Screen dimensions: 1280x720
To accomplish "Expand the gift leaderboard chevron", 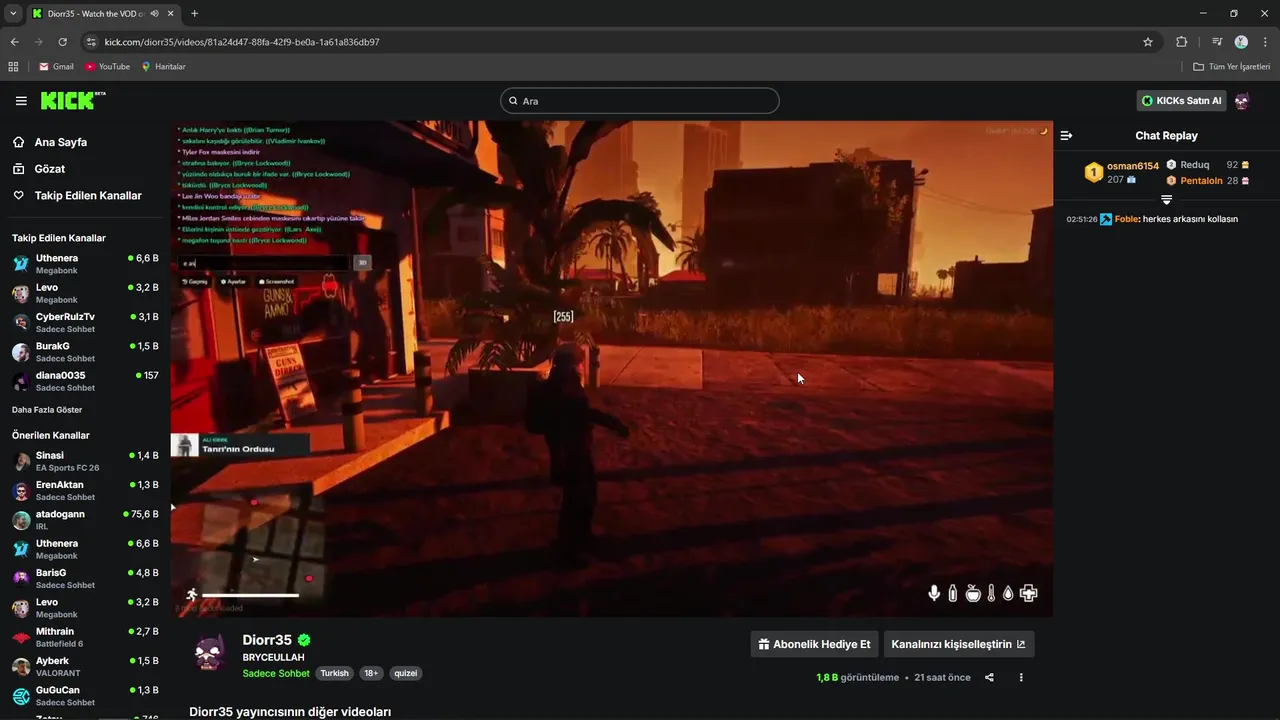I will tap(1166, 200).
